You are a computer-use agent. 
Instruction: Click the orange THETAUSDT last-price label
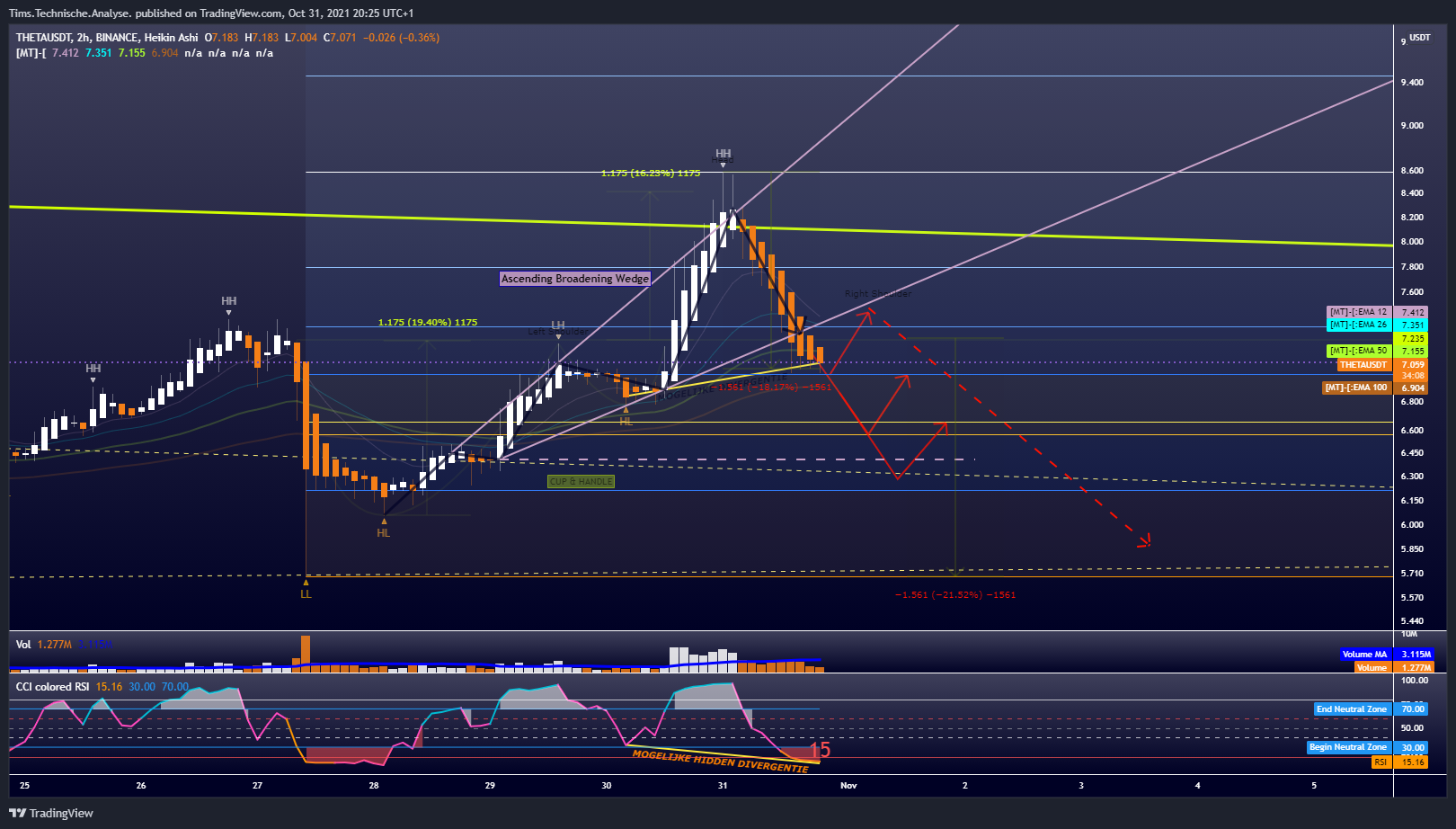point(1363,365)
